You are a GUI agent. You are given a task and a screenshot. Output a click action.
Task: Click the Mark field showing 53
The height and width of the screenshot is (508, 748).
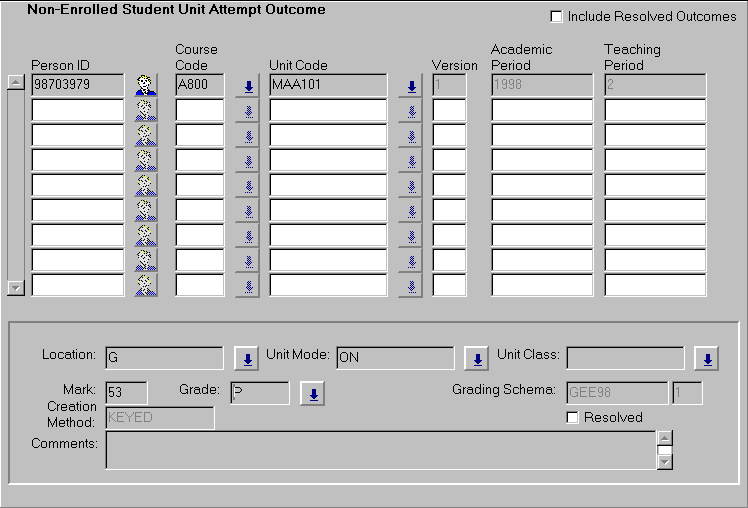tap(125, 394)
